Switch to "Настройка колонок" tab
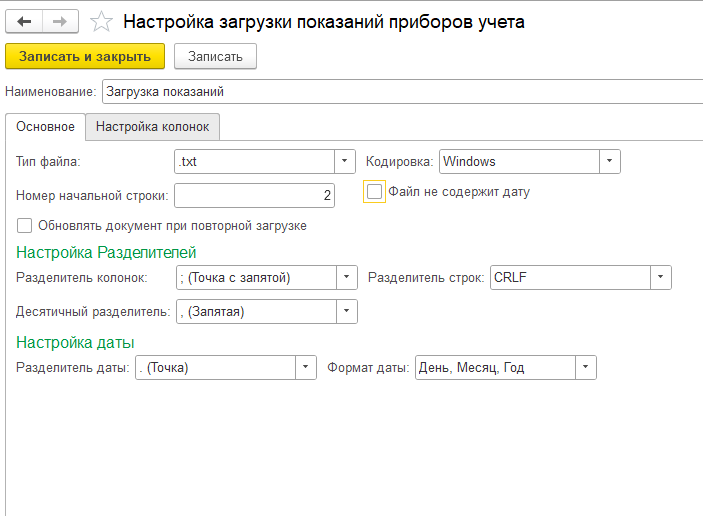 152,127
